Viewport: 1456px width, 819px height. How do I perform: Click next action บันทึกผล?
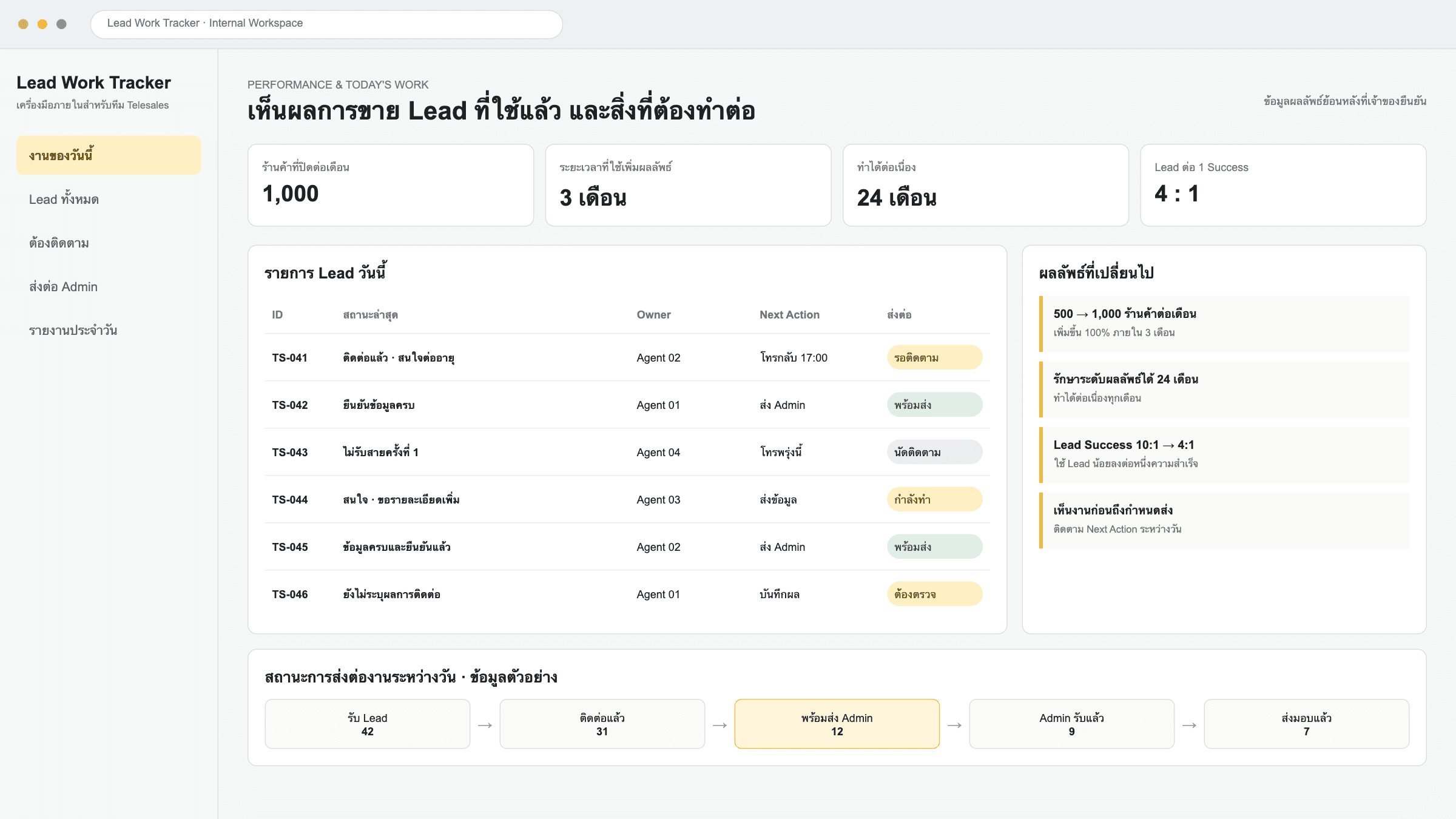(x=780, y=595)
